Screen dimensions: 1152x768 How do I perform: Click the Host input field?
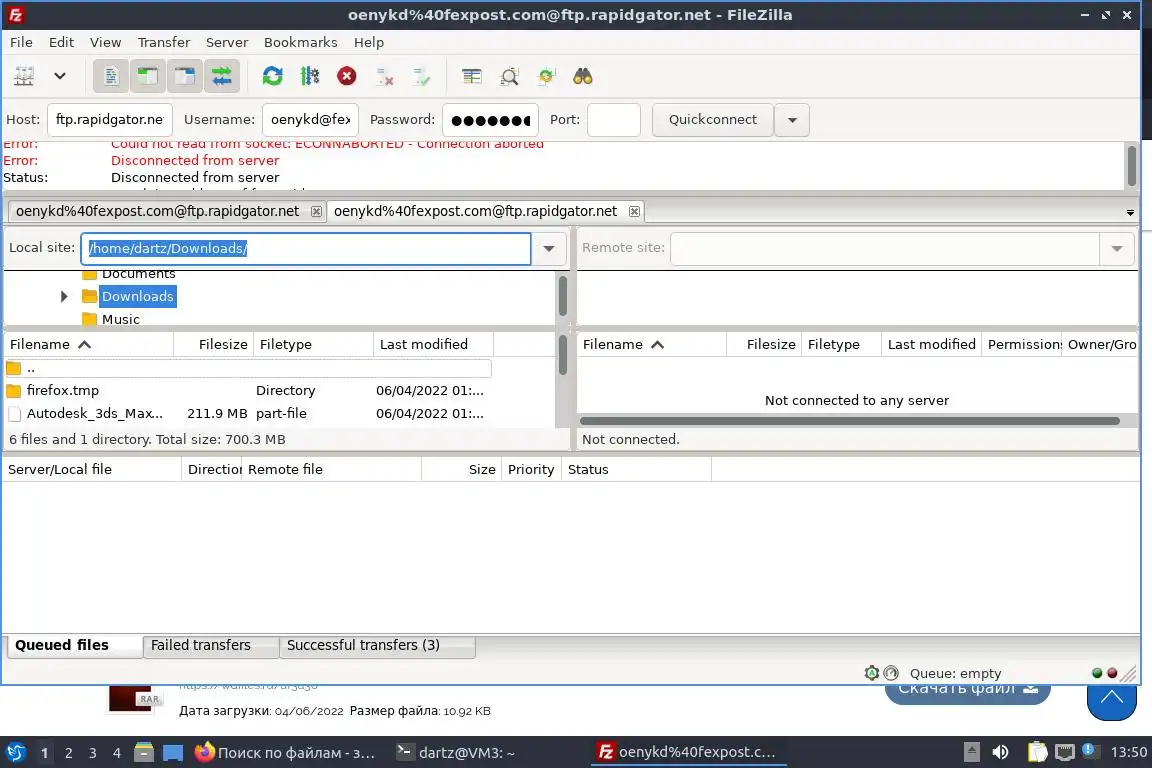109,119
